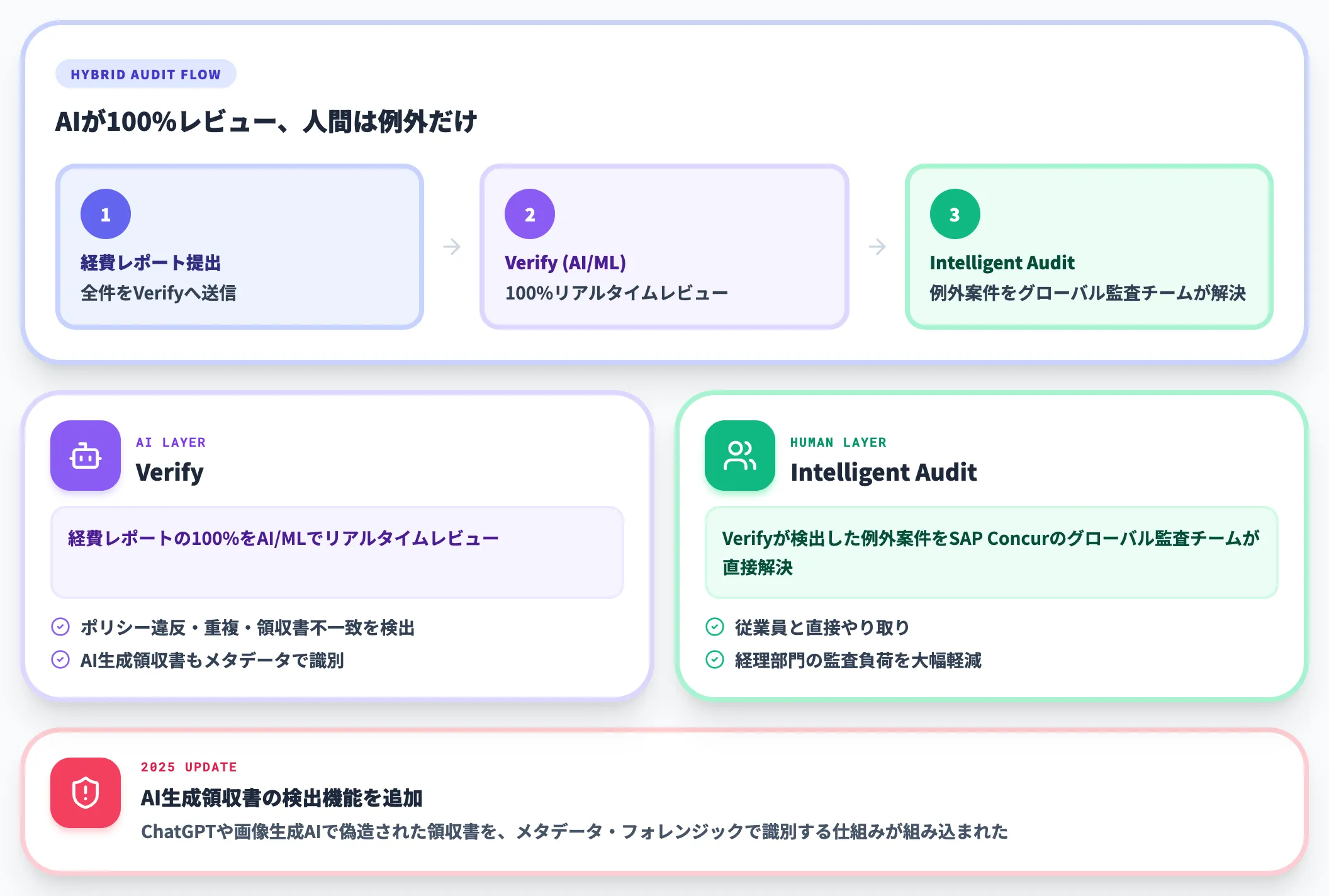Viewport: 1329px width, 896px height.
Task: Click text 経理部門の監査負荷を大幅軽減
Action: 858,660
